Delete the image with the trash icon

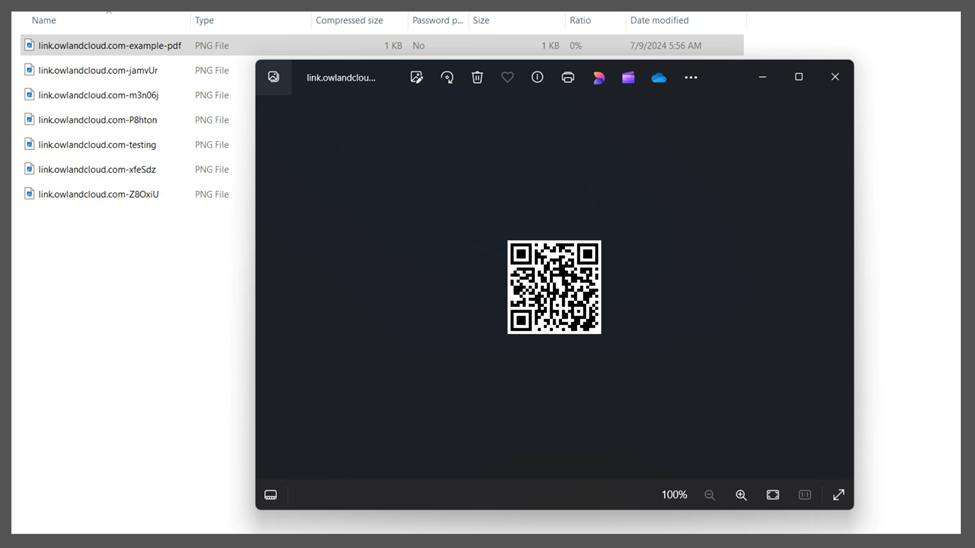click(x=477, y=77)
